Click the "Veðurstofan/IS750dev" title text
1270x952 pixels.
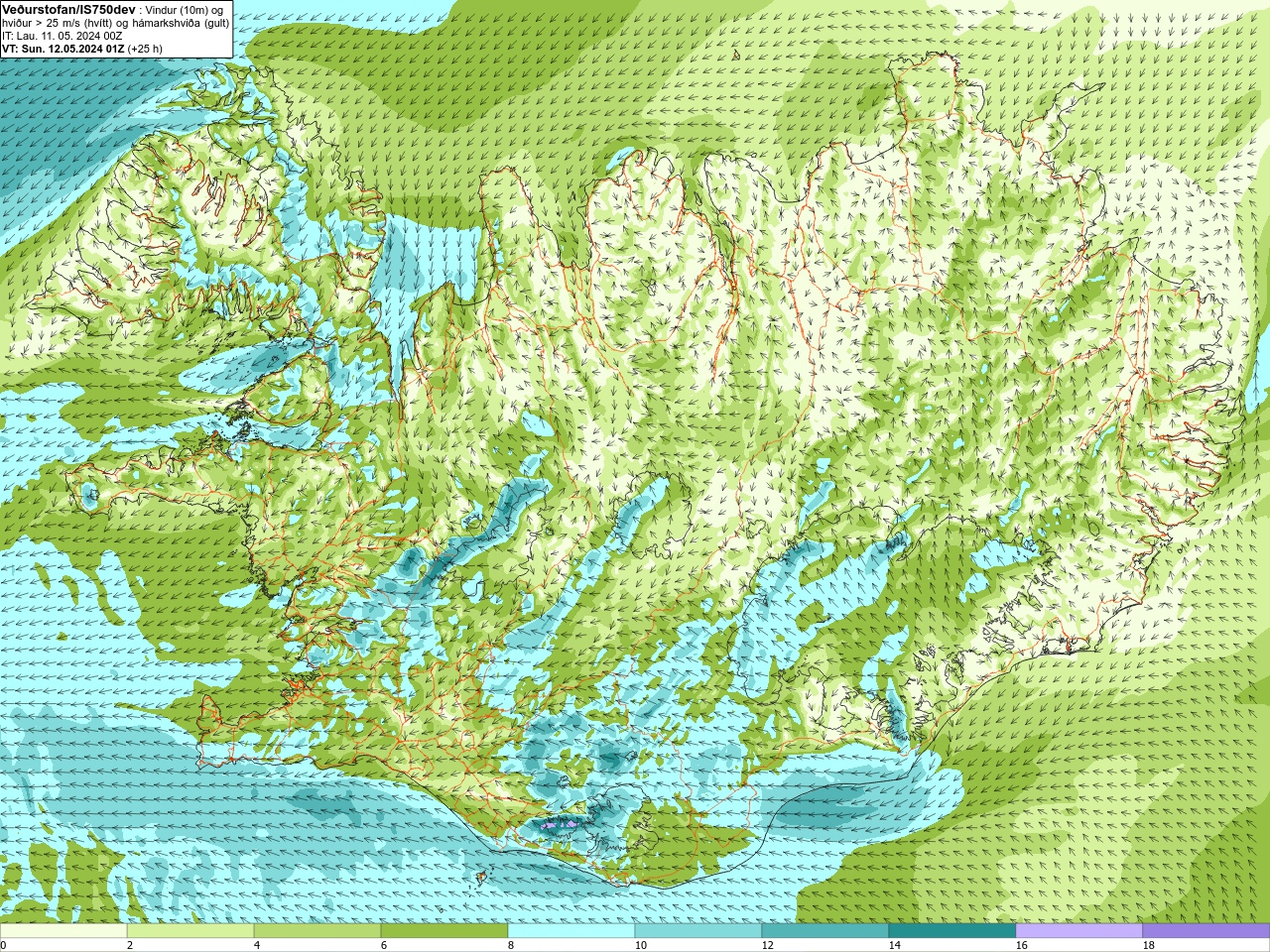click(68, 9)
